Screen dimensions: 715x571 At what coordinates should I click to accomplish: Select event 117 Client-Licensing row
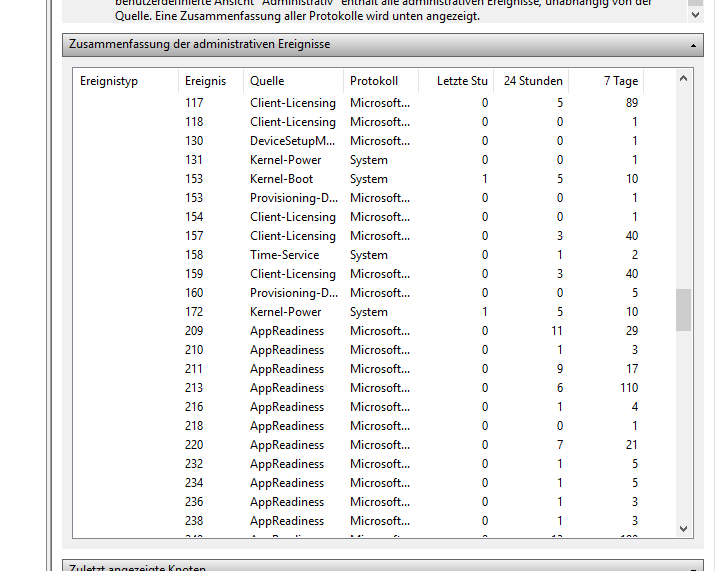pyautogui.click(x=358, y=103)
